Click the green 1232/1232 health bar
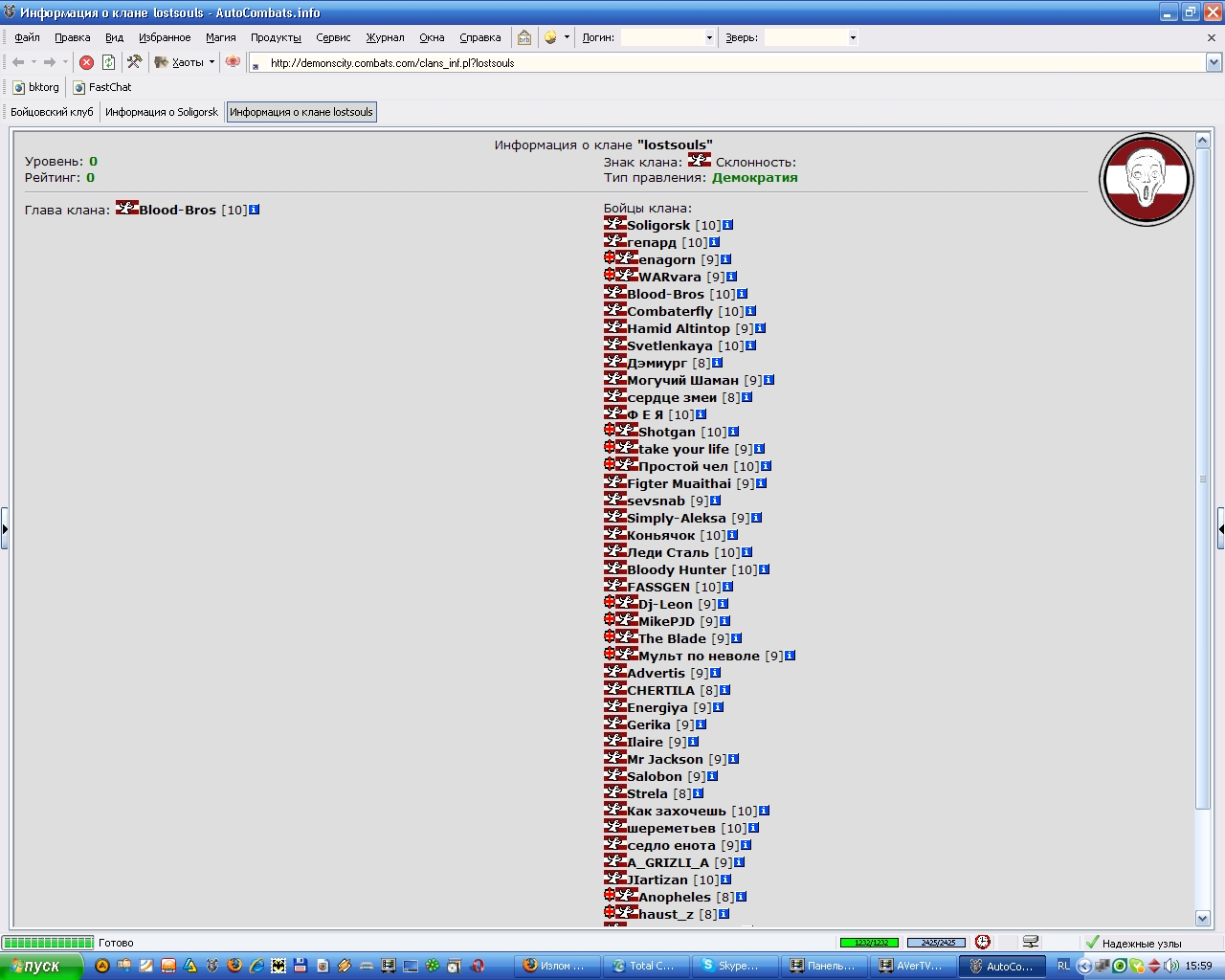This screenshot has width=1225, height=980. 871,943
